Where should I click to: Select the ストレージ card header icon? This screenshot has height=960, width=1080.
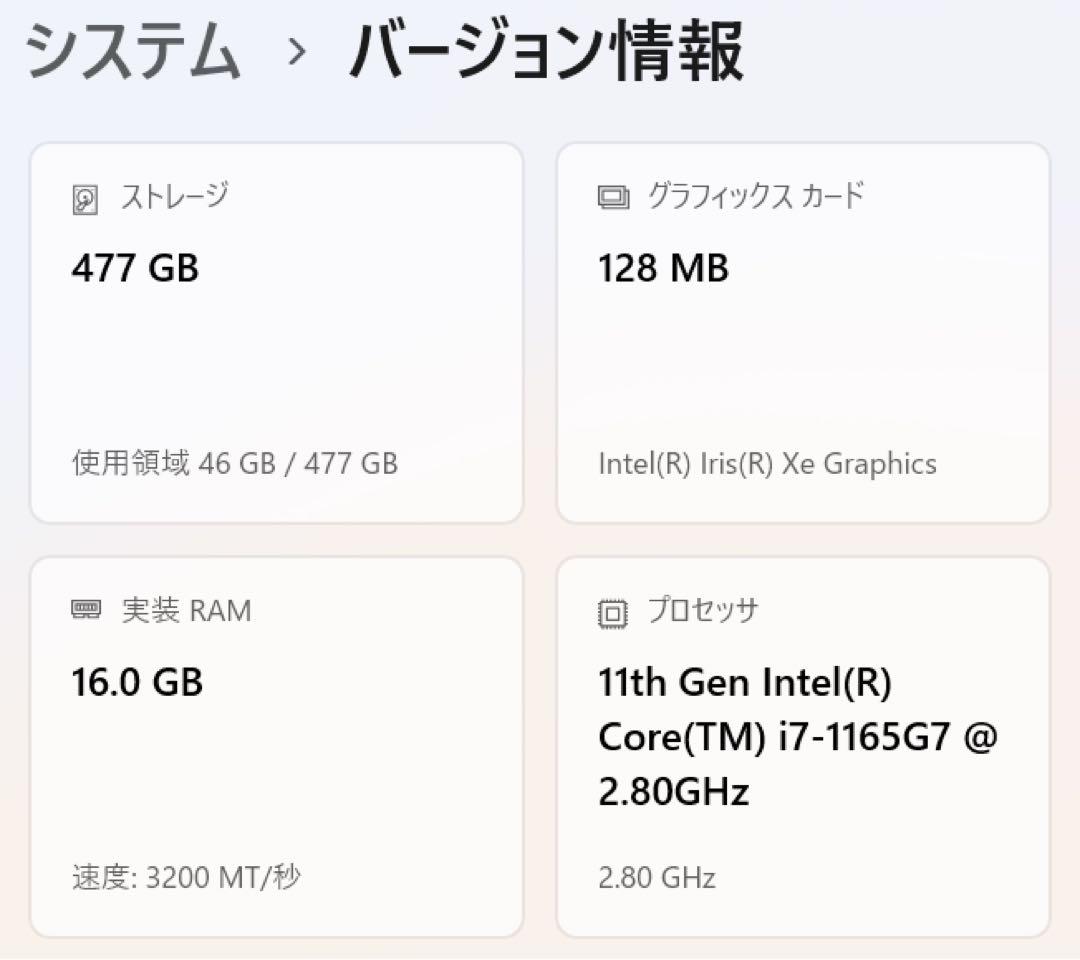[x=84, y=196]
